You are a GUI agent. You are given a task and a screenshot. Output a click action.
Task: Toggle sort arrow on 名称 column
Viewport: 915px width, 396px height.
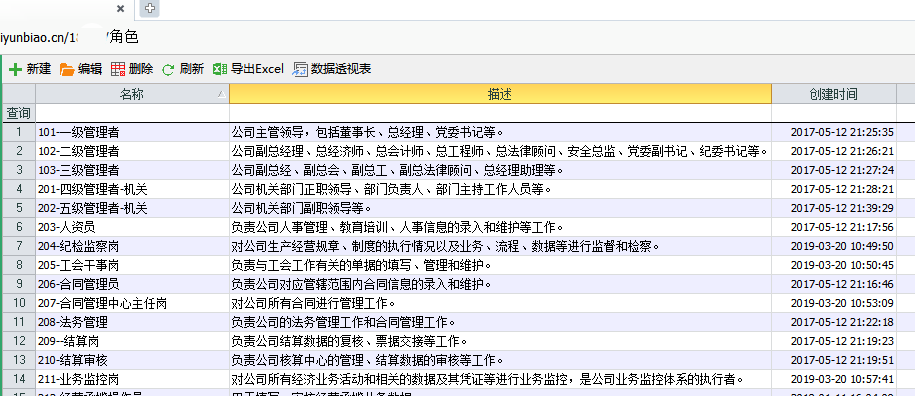(x=221, y=94)
